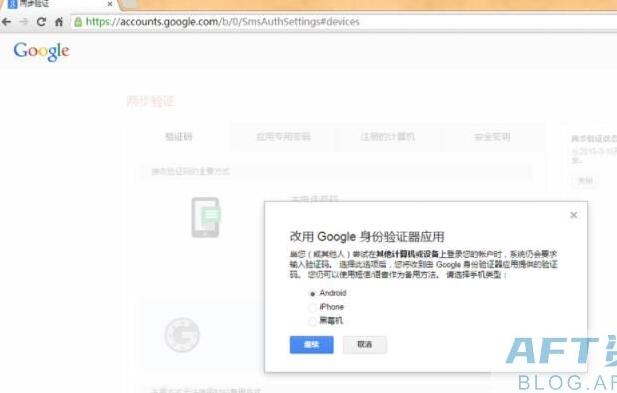Image resolution: width=617 pixels, height=393 pixels.
Task: Select the iPhone radio option
Action: [312, 307]
